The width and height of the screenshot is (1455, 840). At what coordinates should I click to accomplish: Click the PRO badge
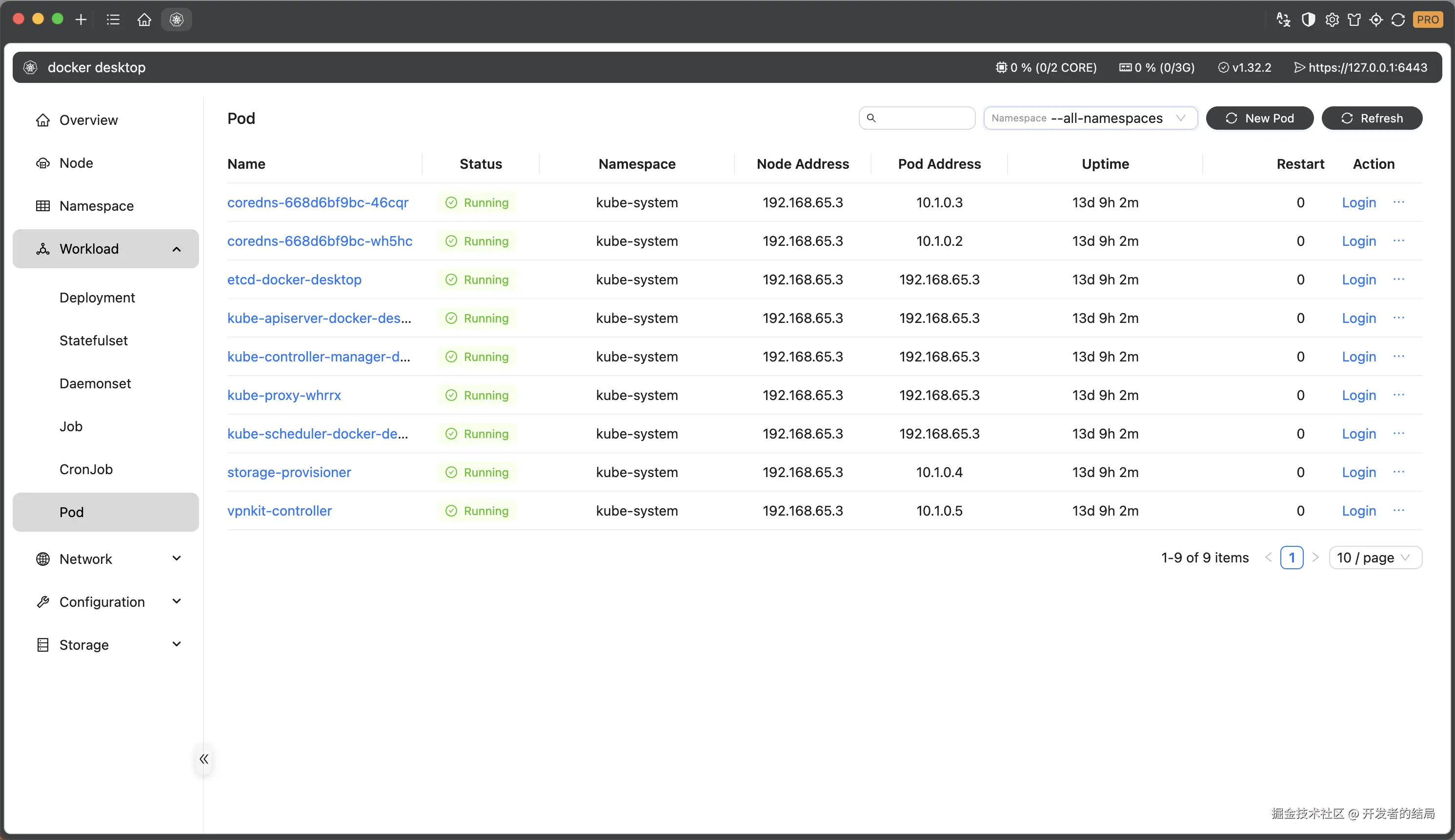click(x=1427, y=20)
